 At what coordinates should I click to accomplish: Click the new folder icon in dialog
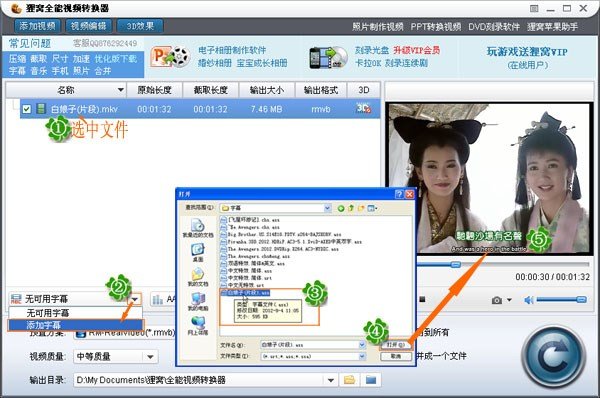point(361,208)
